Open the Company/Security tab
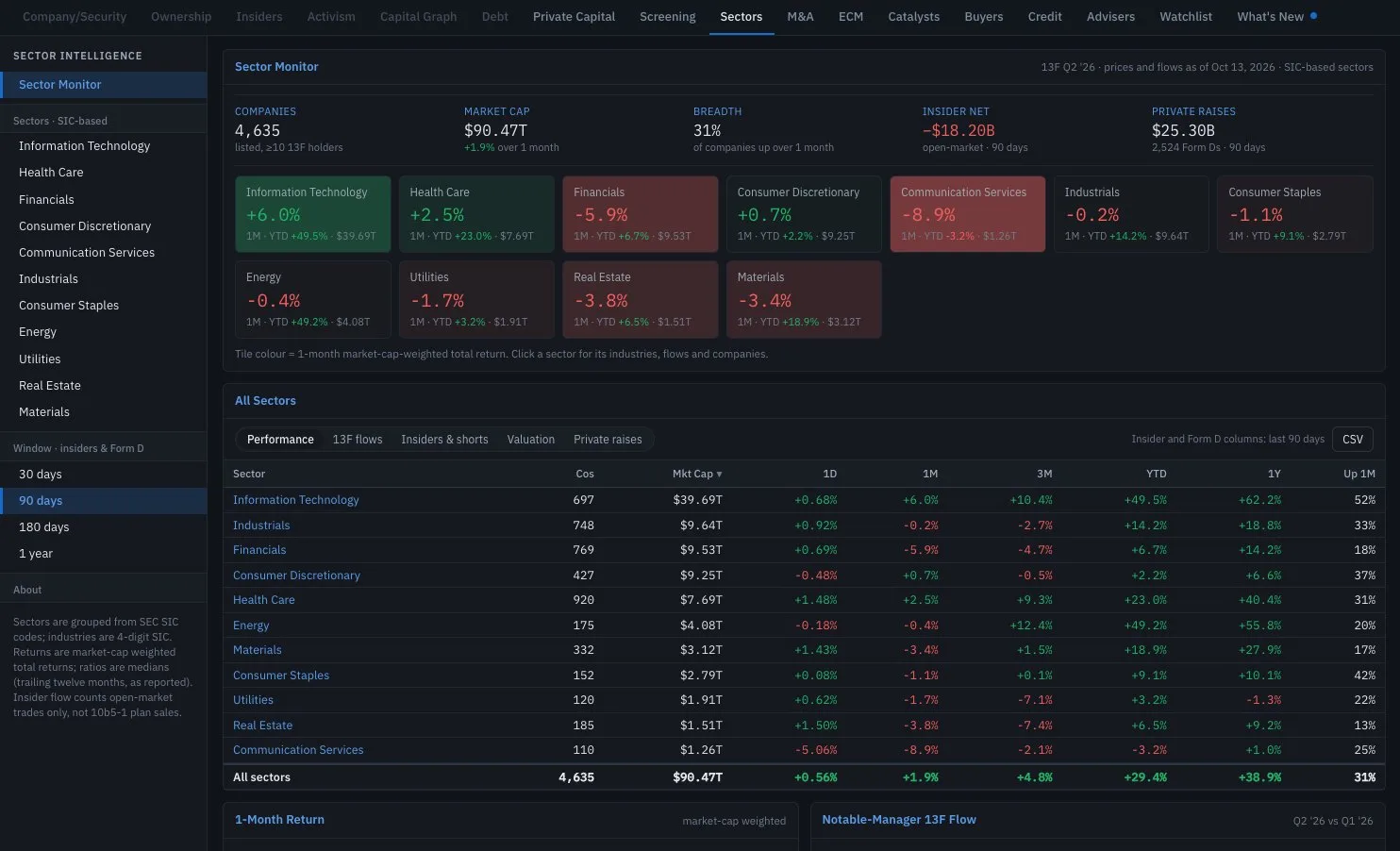 [75, 16]
